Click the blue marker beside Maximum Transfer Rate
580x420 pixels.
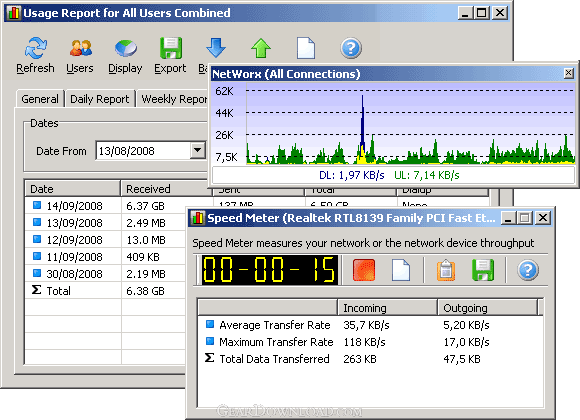(x=210, y=341)
